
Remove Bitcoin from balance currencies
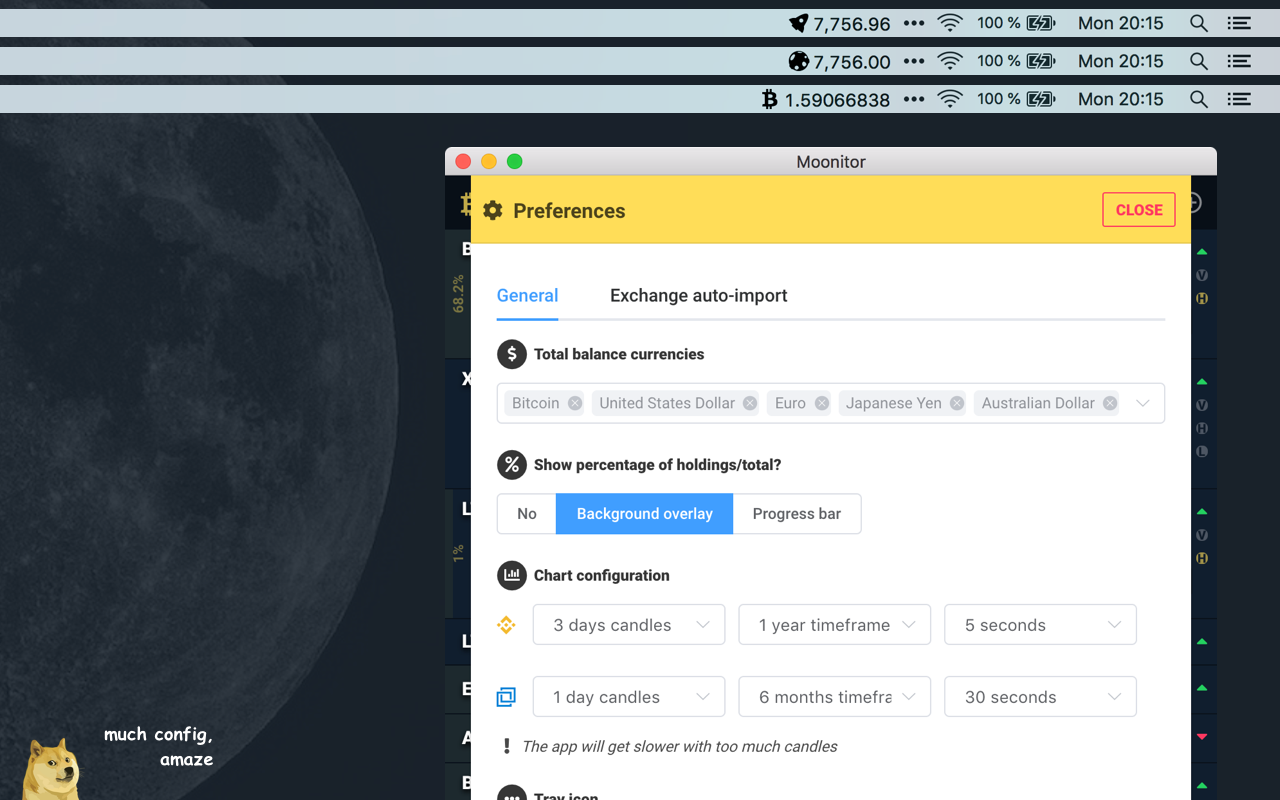[575, 403]
